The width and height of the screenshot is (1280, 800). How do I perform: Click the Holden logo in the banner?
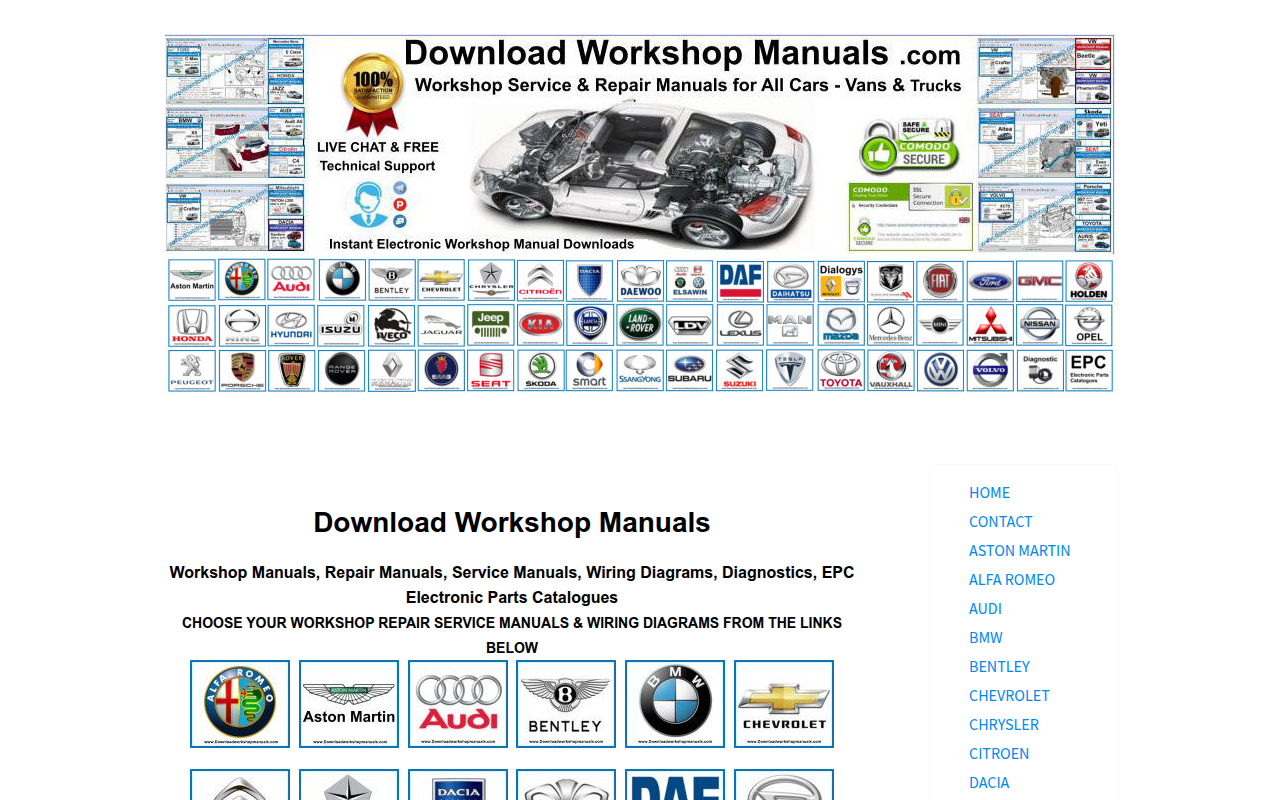click(x=1089, y=281)
